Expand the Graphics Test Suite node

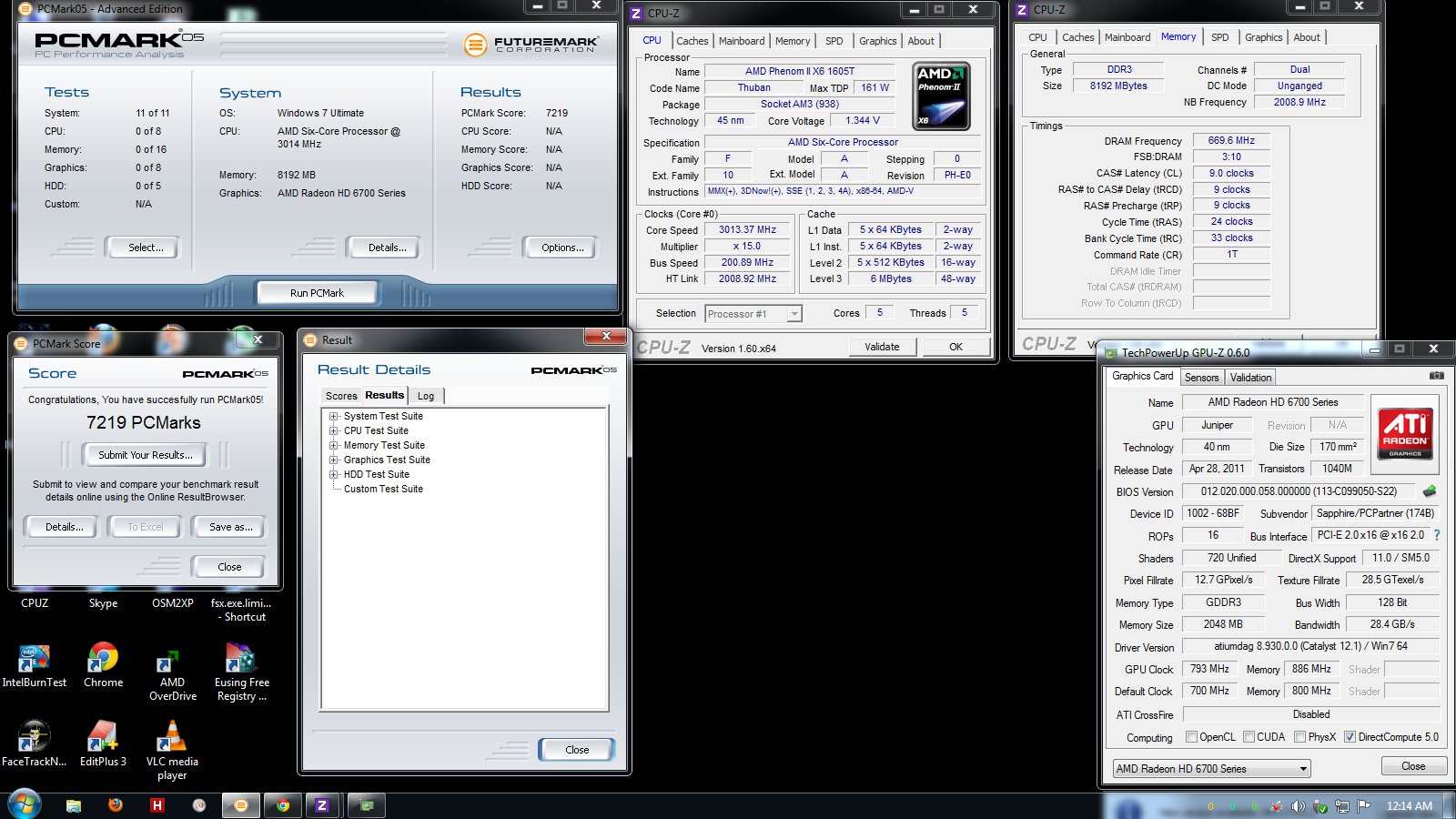(x=334, y=460)
